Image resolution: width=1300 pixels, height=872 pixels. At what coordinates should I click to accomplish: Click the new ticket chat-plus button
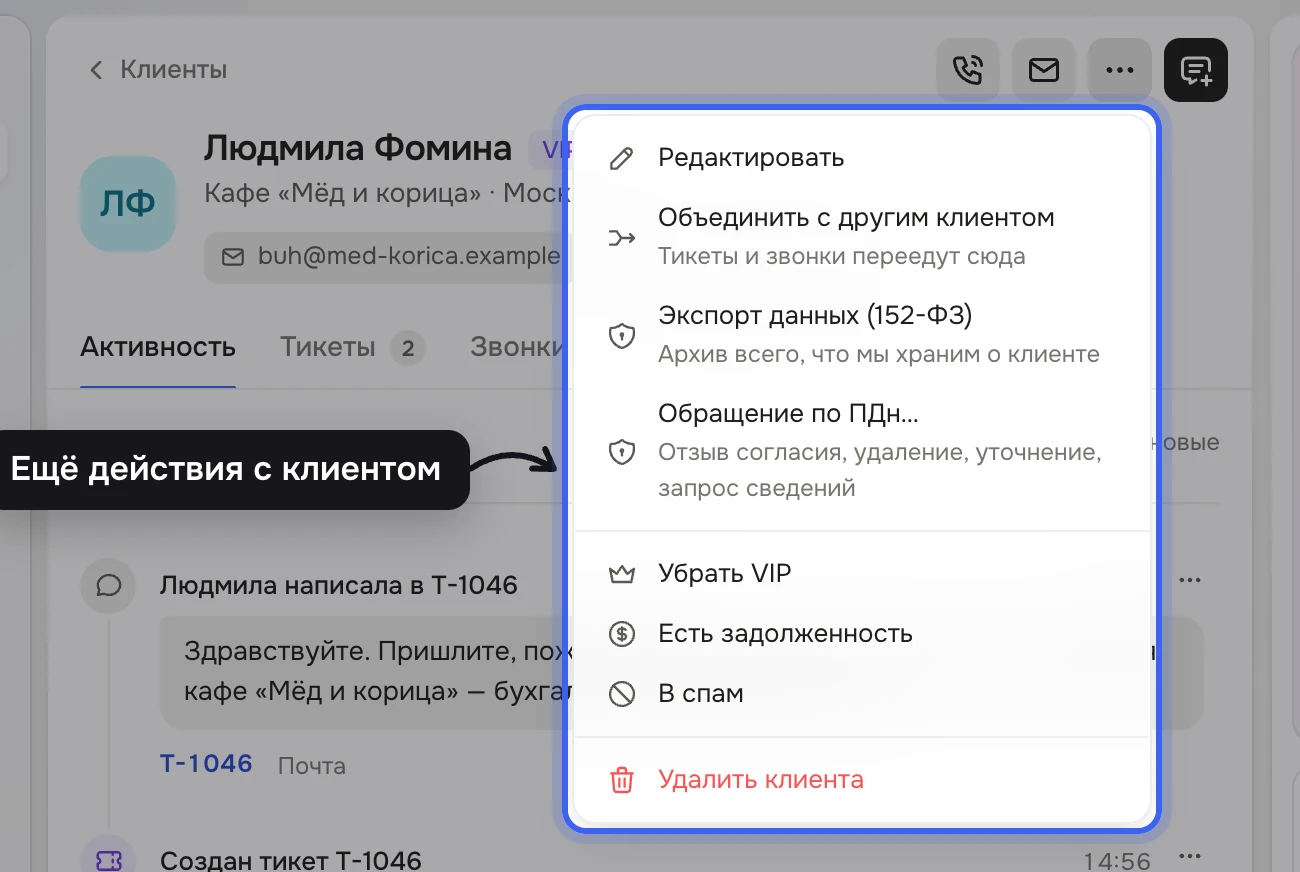pyautogui.click(x=1196, y=70)
